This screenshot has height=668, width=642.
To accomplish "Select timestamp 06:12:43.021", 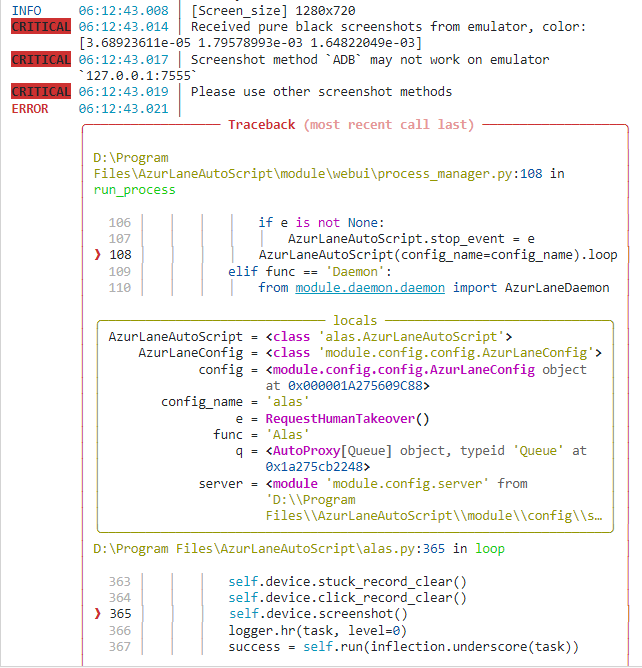I will pos(124,109).
